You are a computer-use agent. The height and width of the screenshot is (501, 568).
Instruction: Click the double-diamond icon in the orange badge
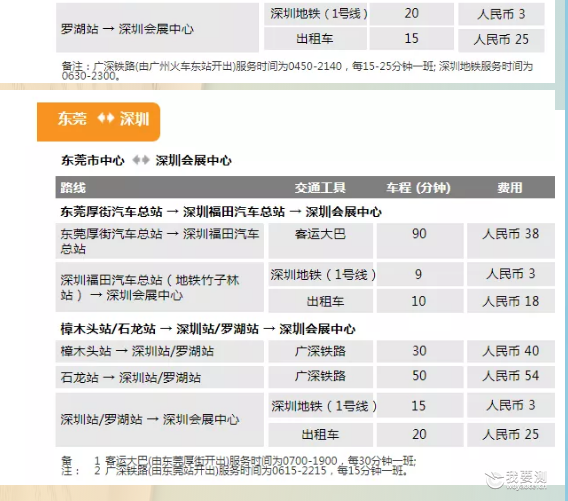coord(106,118)
